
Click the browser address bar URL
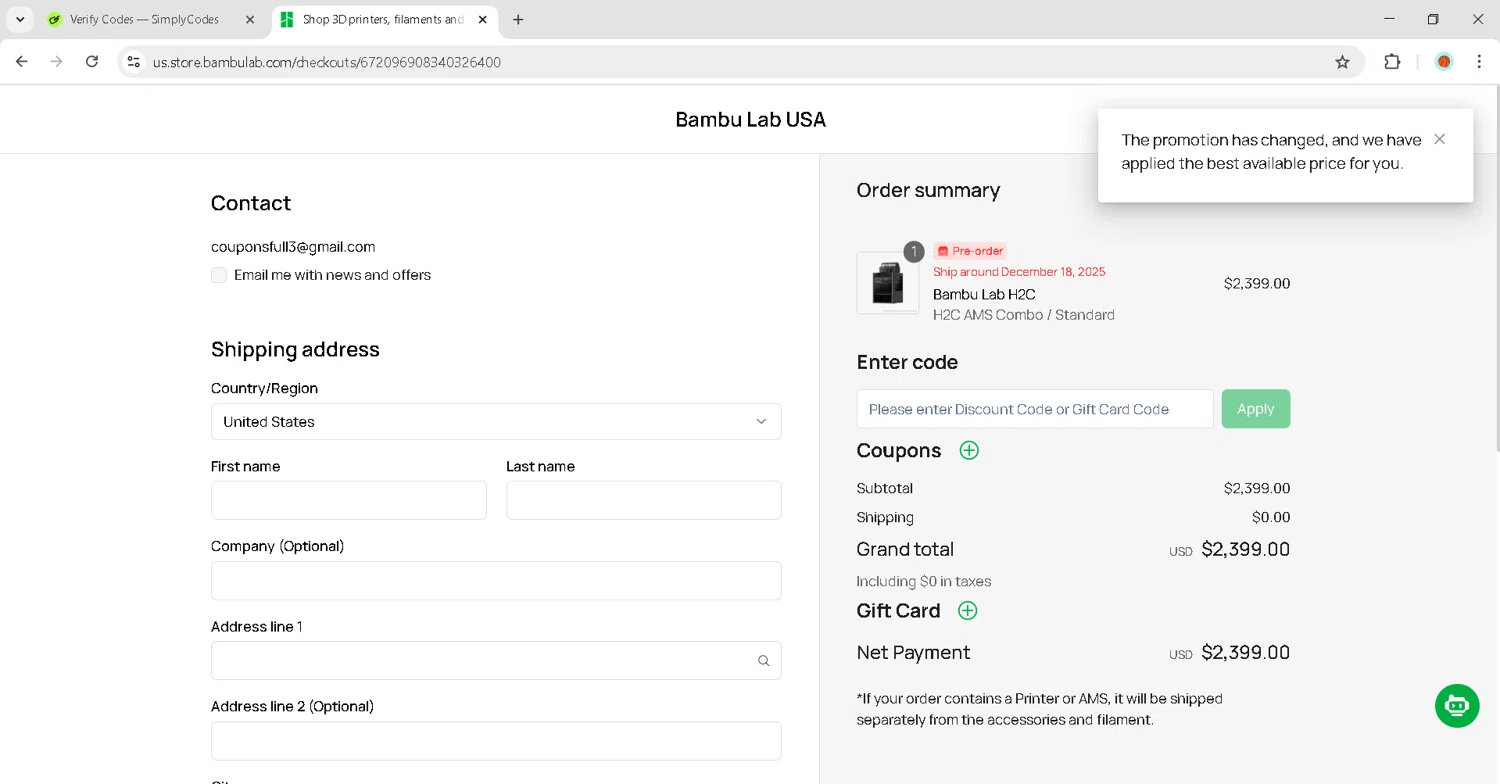pyautogui.click(x=327, y=62)
